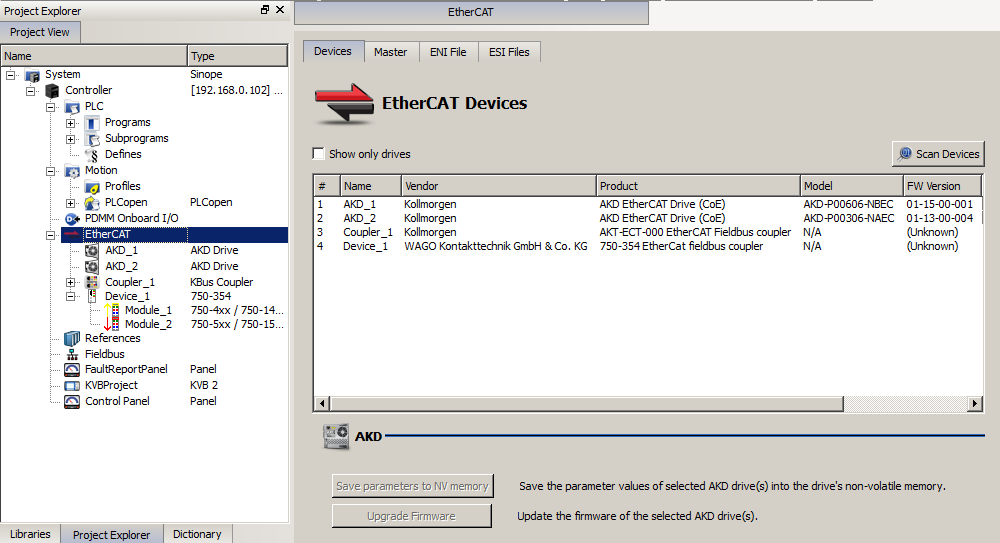This screenshot has height=543, width=1000.
Task: Click the AKD_1 drive icon in tree
Action: click(x=92, y=250)
